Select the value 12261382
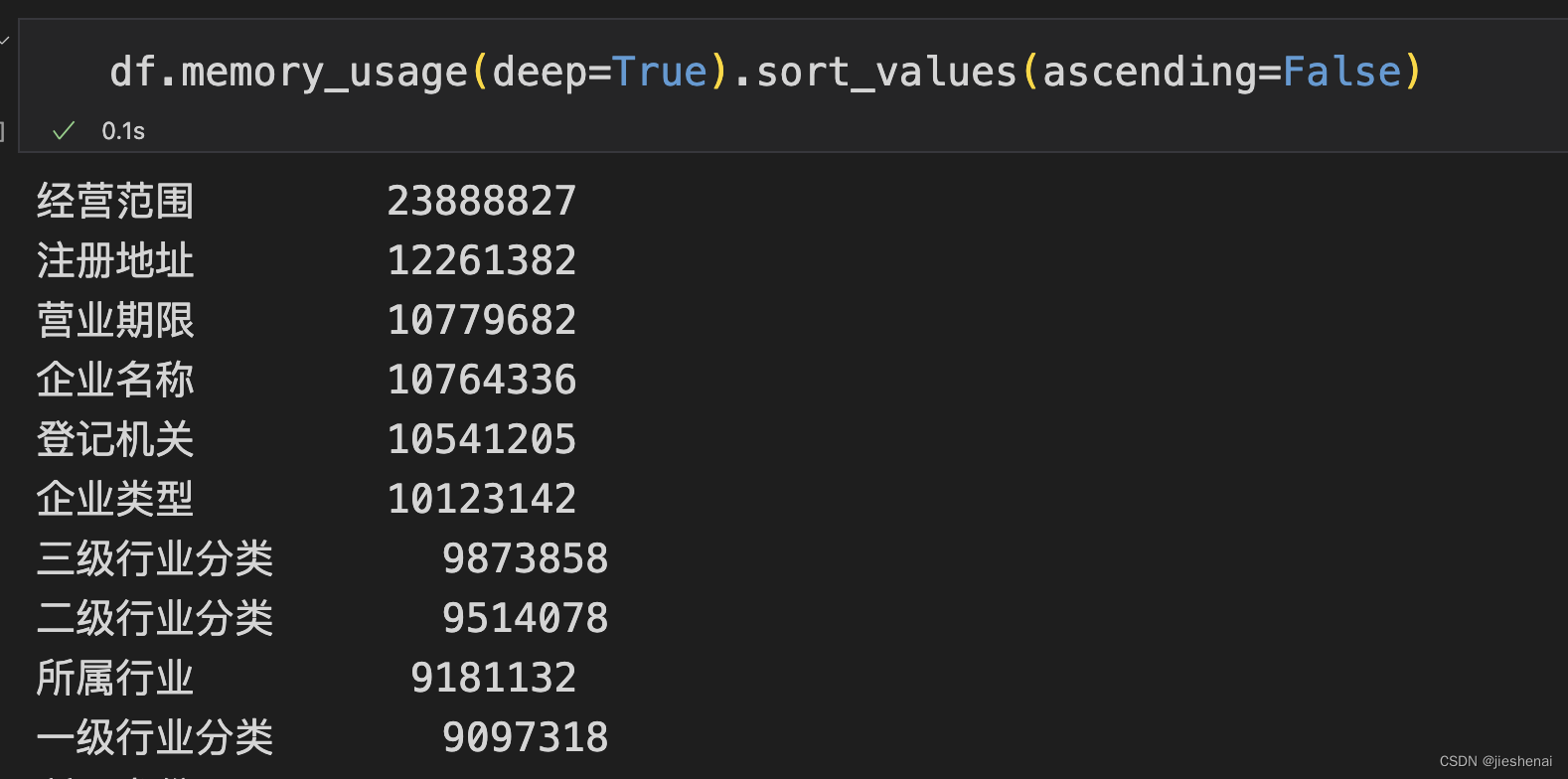This screenshot has width=1568, height=779. pos(482,260)
